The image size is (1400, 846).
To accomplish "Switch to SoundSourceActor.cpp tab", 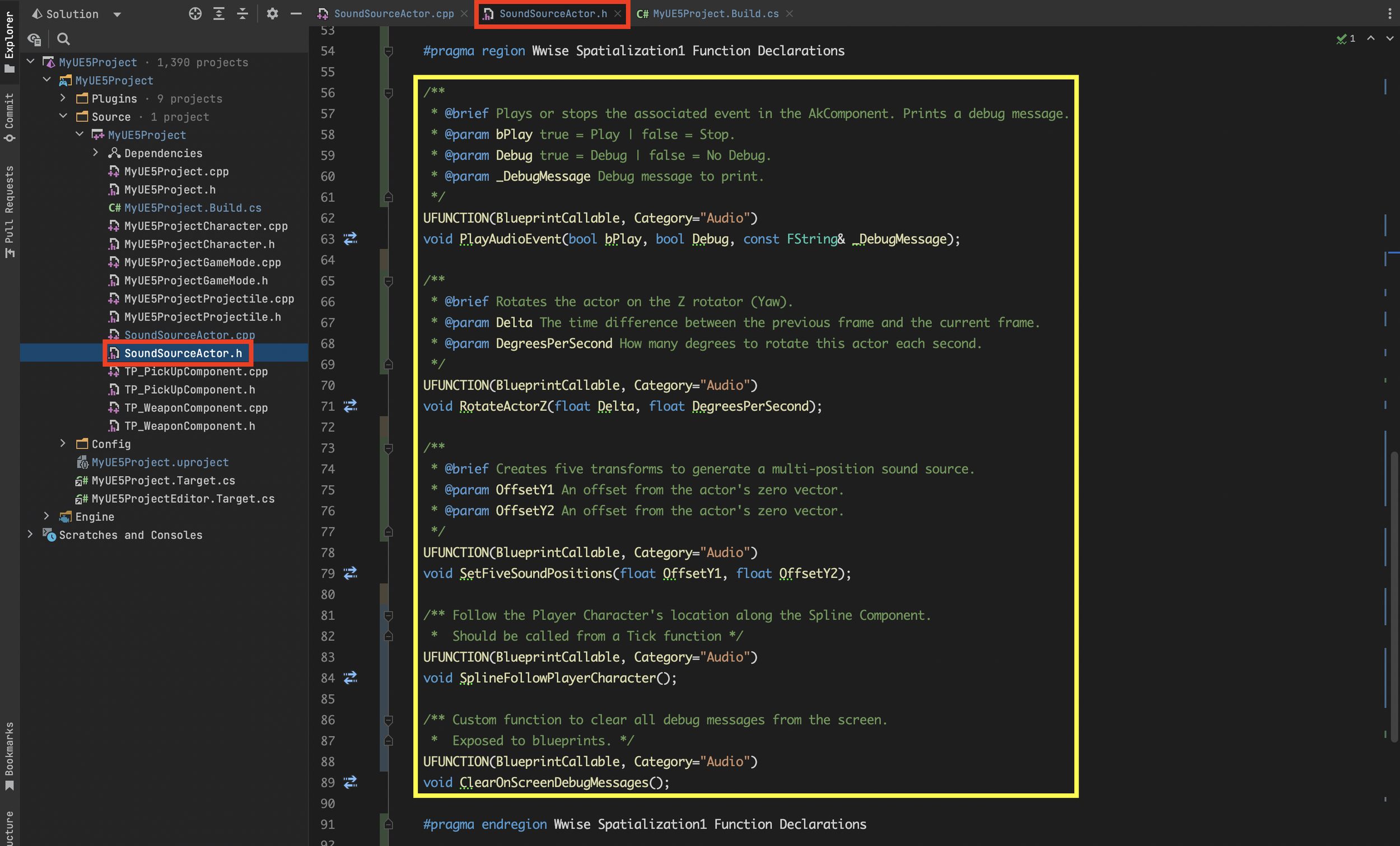I will pos(393,13).
